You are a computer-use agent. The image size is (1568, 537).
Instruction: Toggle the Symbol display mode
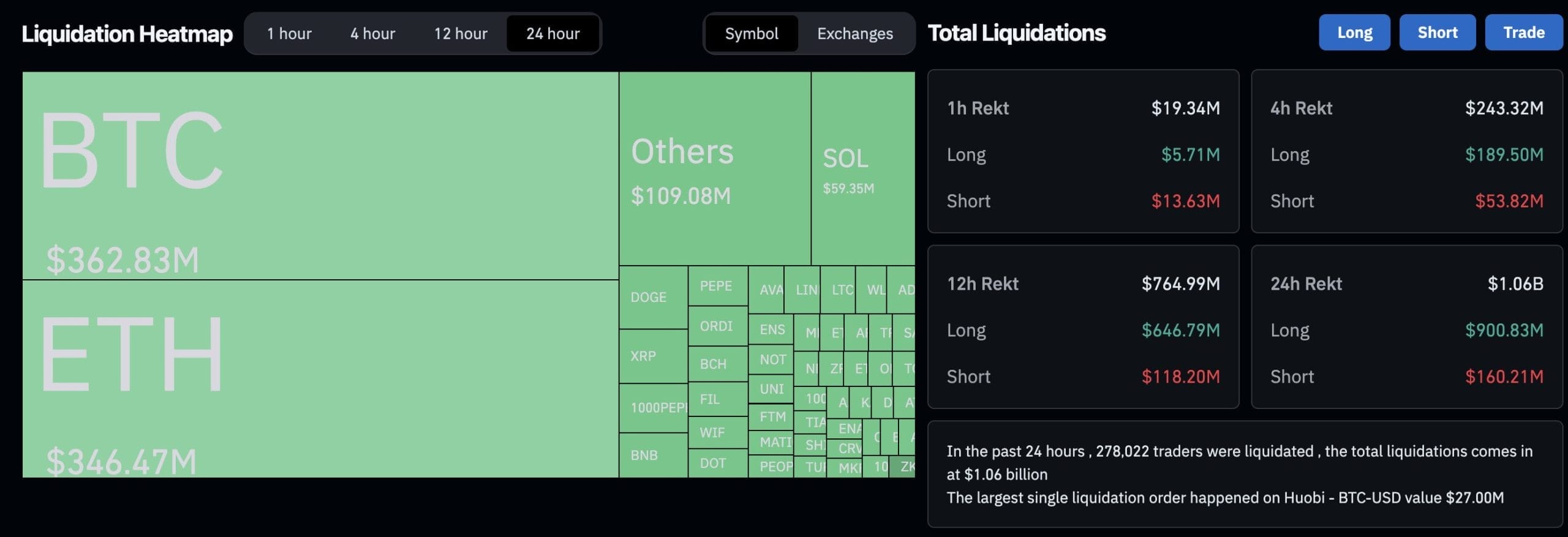[x=752, y=34]
